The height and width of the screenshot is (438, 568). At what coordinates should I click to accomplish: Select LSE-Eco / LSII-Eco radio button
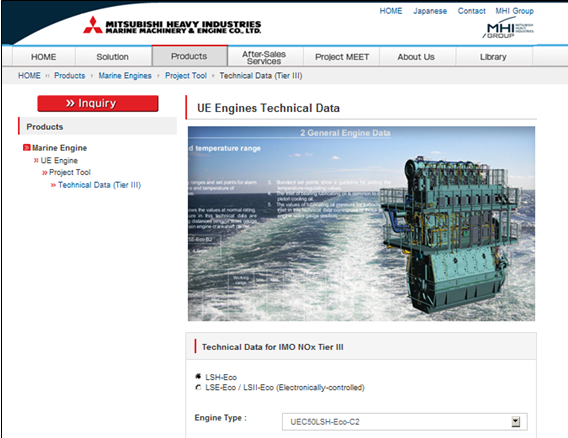198,387
